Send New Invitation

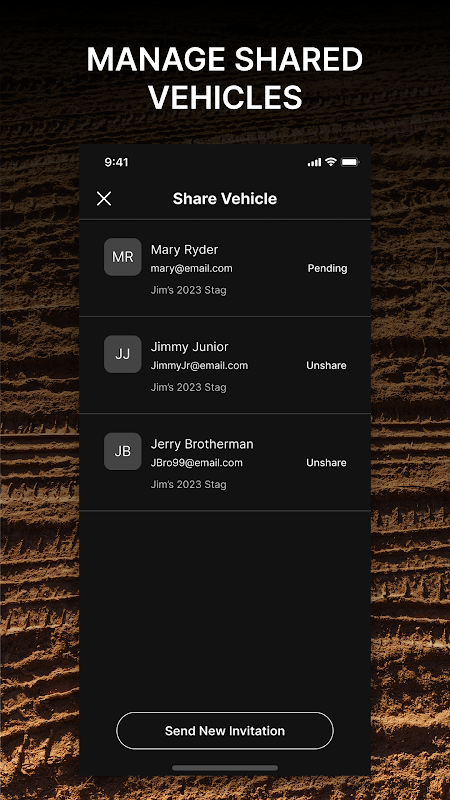click(x=225, y=731)
